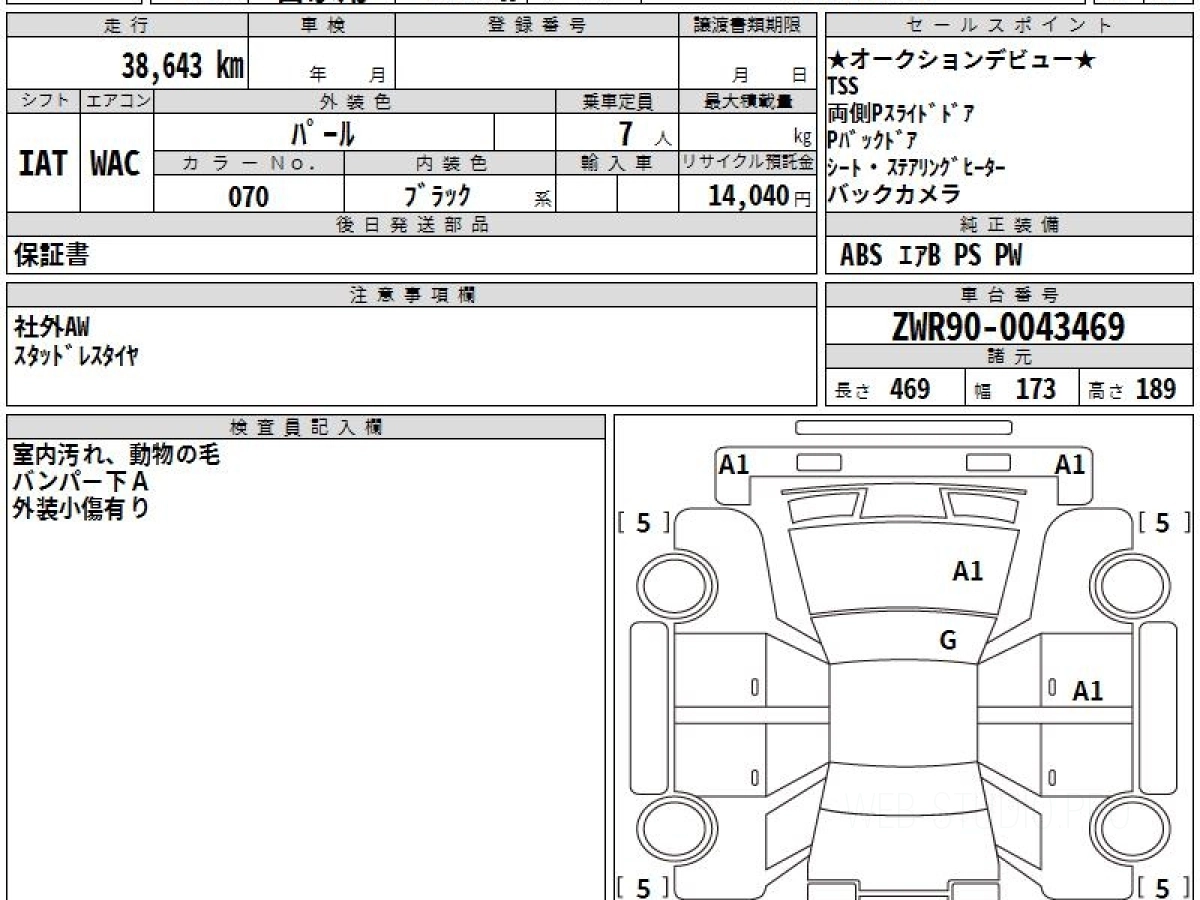The width and height of the screenshot is (1200, 900).
Task: Select the 車台番号 header
Action: pyautogui.click(x=1010, y=295)
